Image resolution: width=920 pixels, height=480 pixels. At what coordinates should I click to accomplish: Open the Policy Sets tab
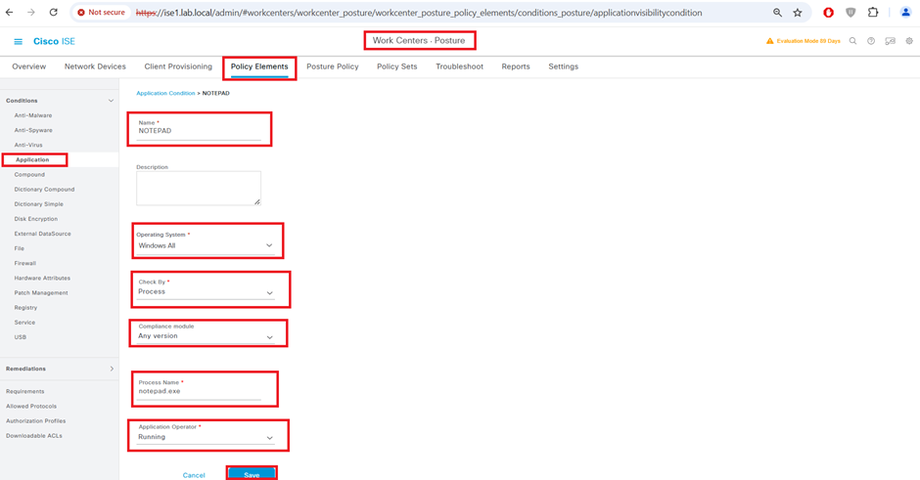pos(397,67)
